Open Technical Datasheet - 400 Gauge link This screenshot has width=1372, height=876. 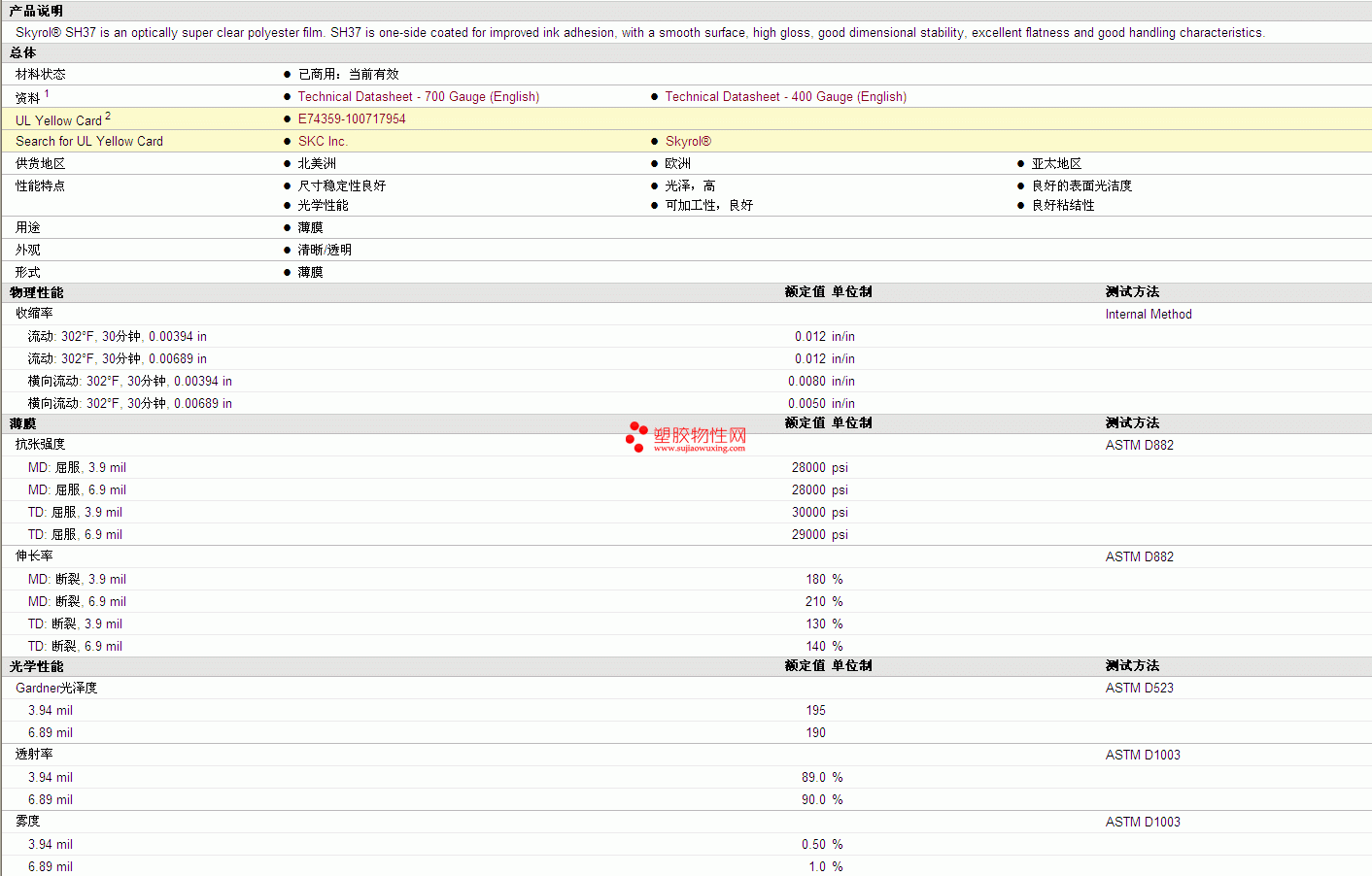[x=785, y=96]
